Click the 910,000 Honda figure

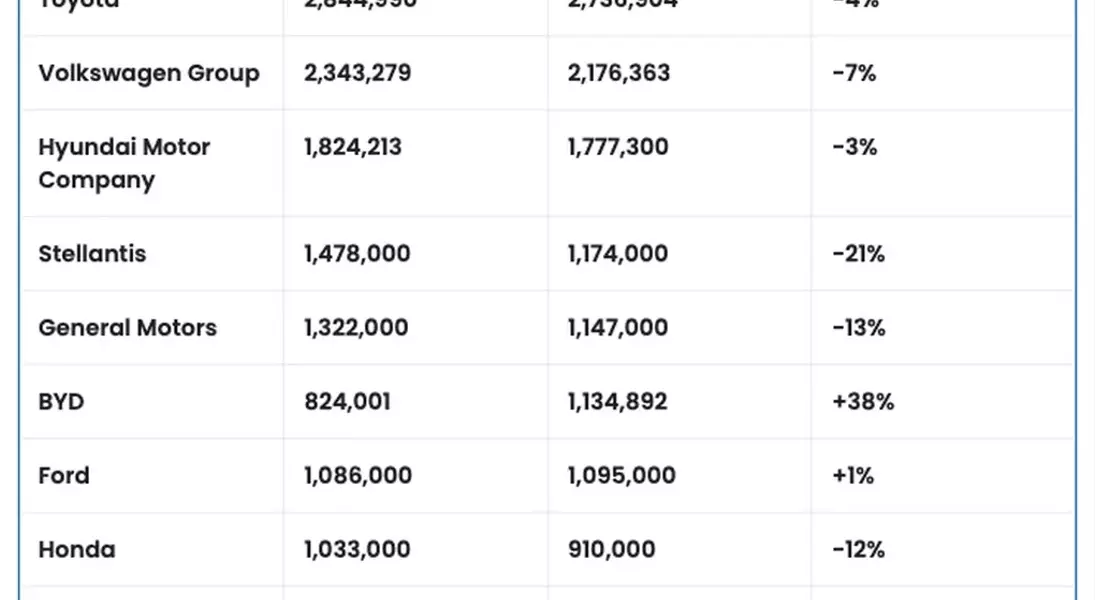click(x=612, y=550)
